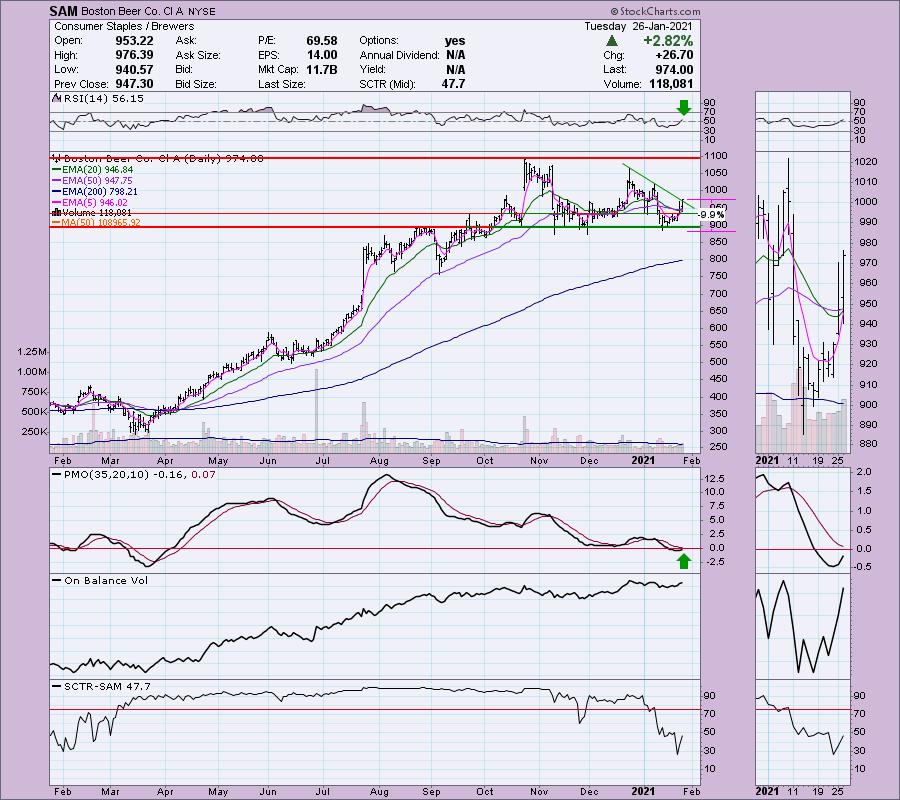Click the Prev Close value 947.30
This screenshot has width=900, height=800.
tap(134, 84)
